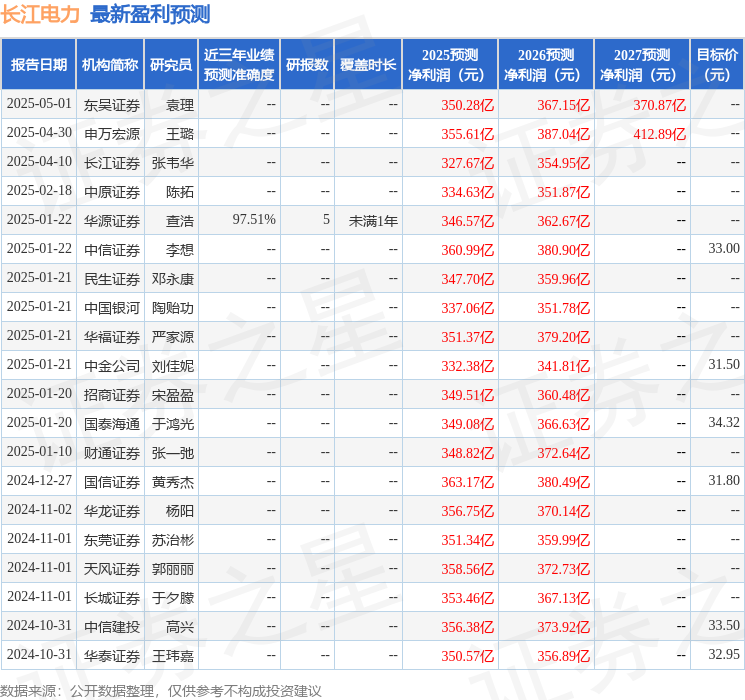This screenshot has width=745, height=700.
Task: Click the institution 申万宏源
Action: (x=112, y=134)
